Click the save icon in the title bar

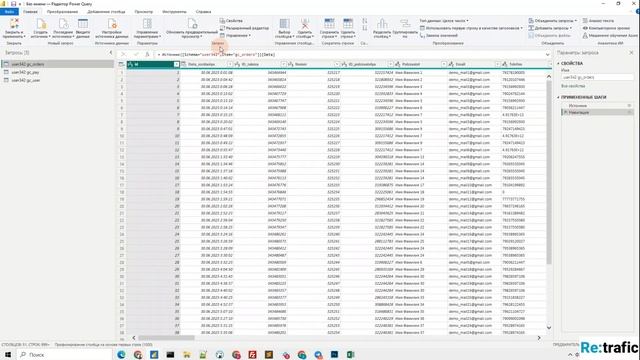13,4
